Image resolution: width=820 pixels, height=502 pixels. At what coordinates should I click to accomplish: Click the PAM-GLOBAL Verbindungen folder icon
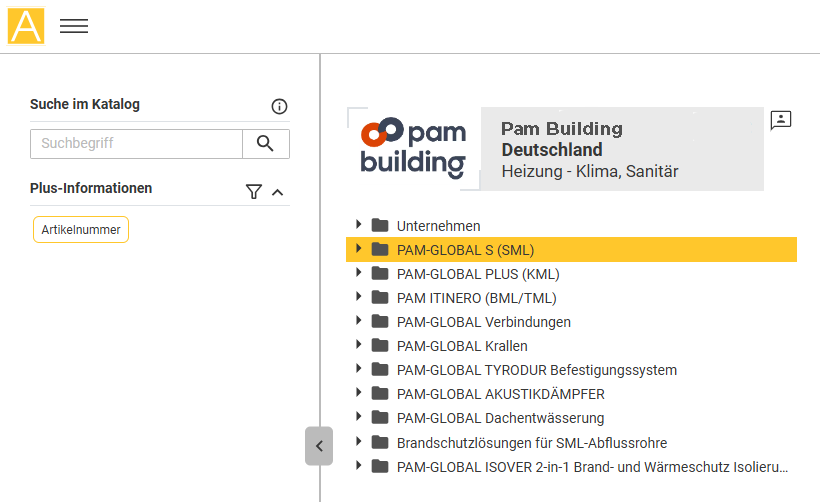380,322
